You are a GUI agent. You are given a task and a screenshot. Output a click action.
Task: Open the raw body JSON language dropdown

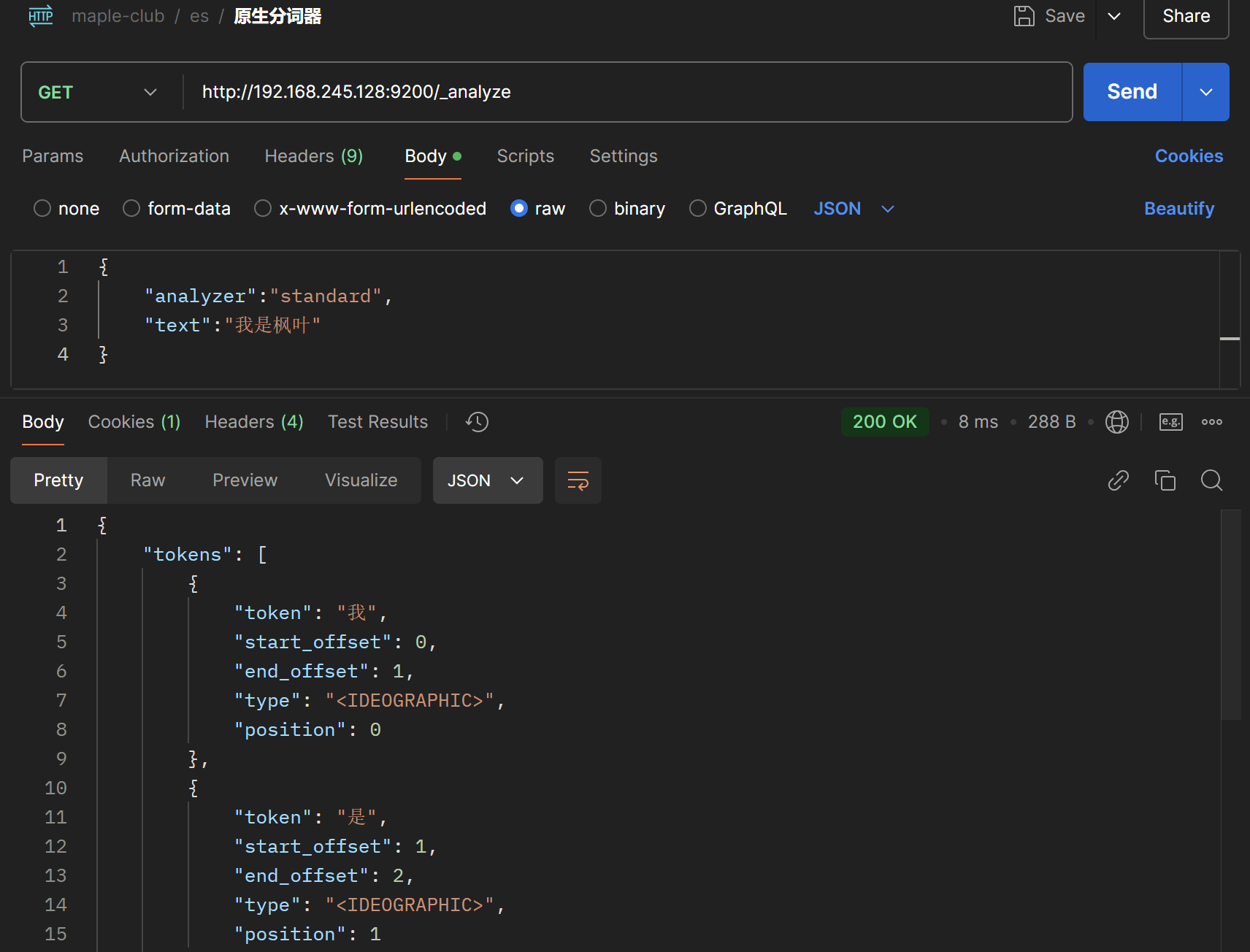click(854, 209)
